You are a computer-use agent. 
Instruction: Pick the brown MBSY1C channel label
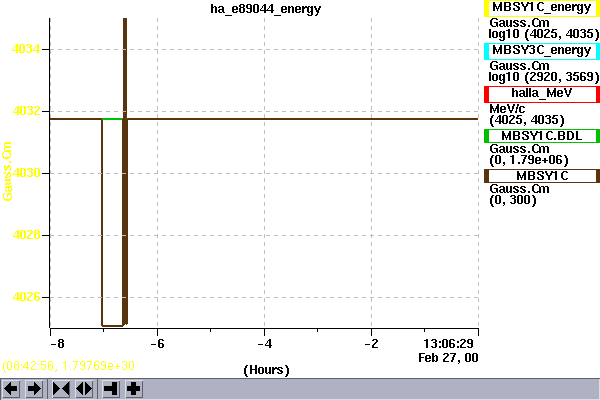(541, 176)
